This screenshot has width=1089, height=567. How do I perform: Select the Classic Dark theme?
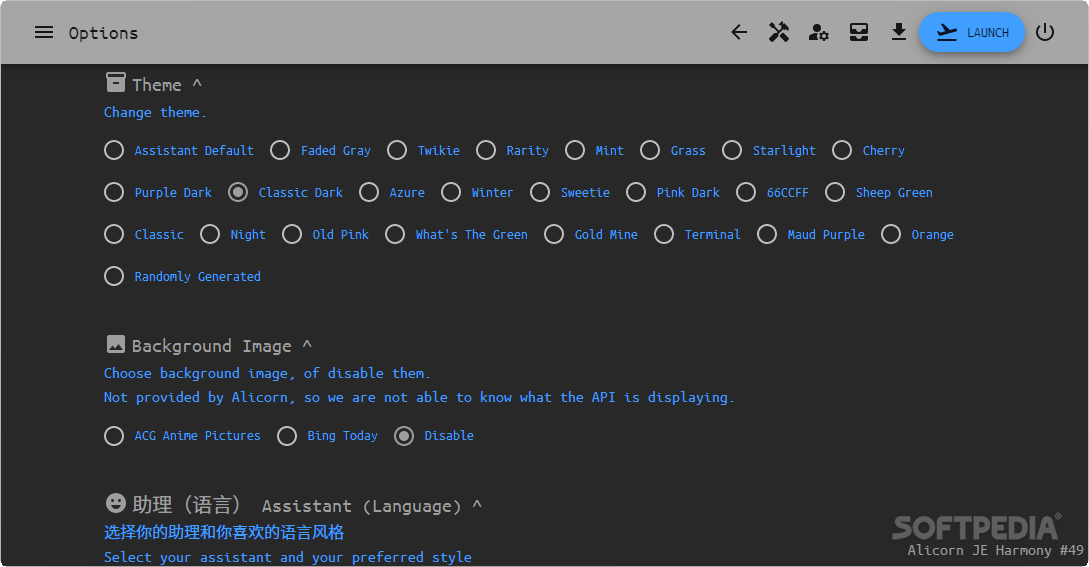coord(238,192)
